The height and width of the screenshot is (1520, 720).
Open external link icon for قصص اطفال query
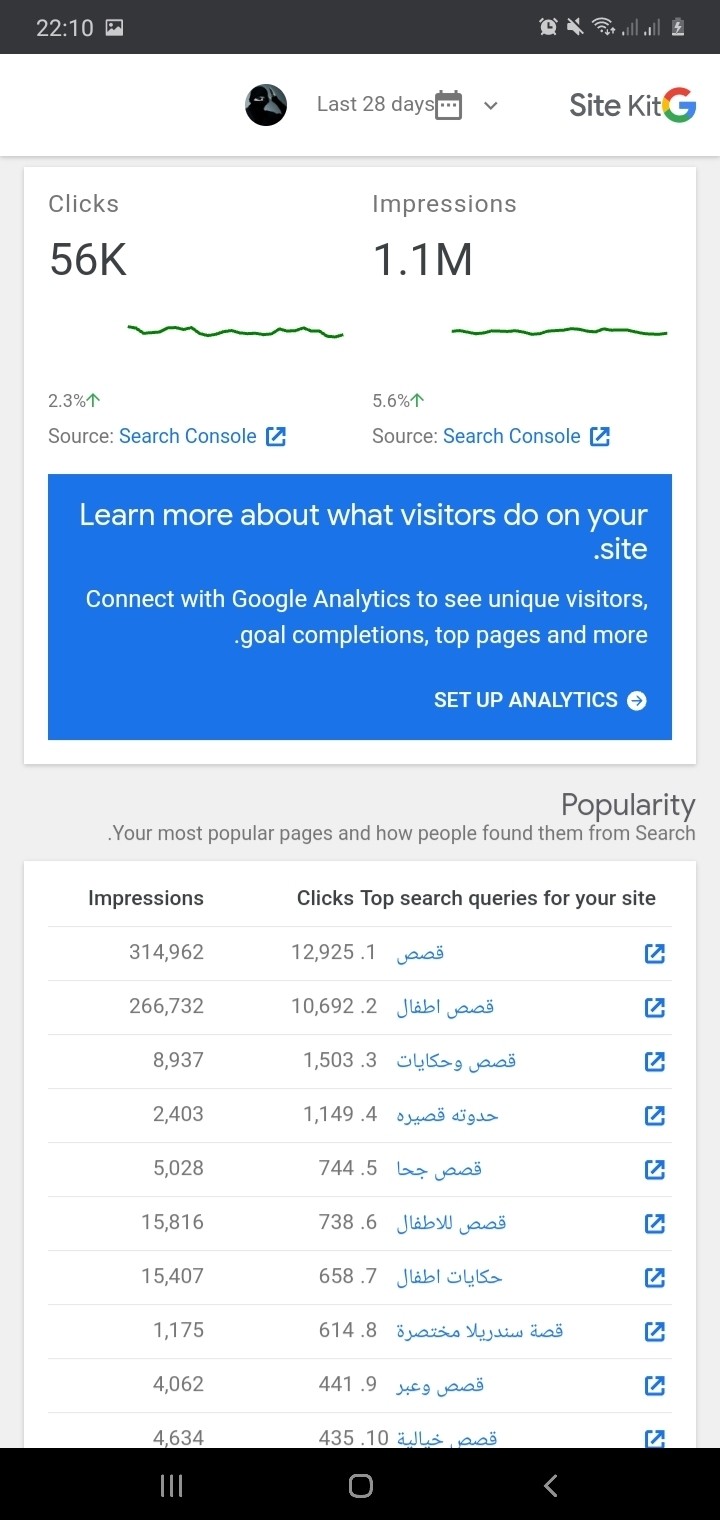tap(655, 1008)
